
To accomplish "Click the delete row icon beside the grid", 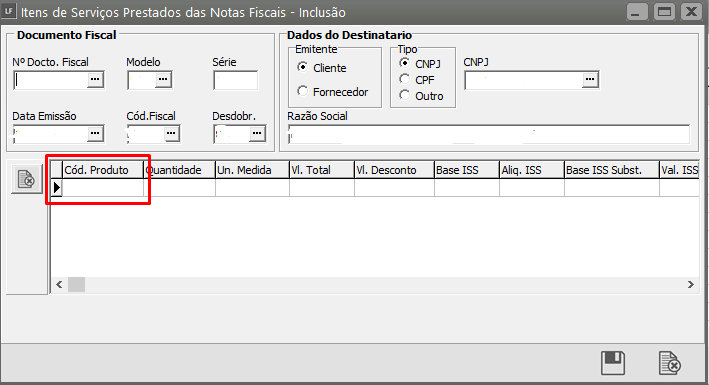I will pos(27,179).
